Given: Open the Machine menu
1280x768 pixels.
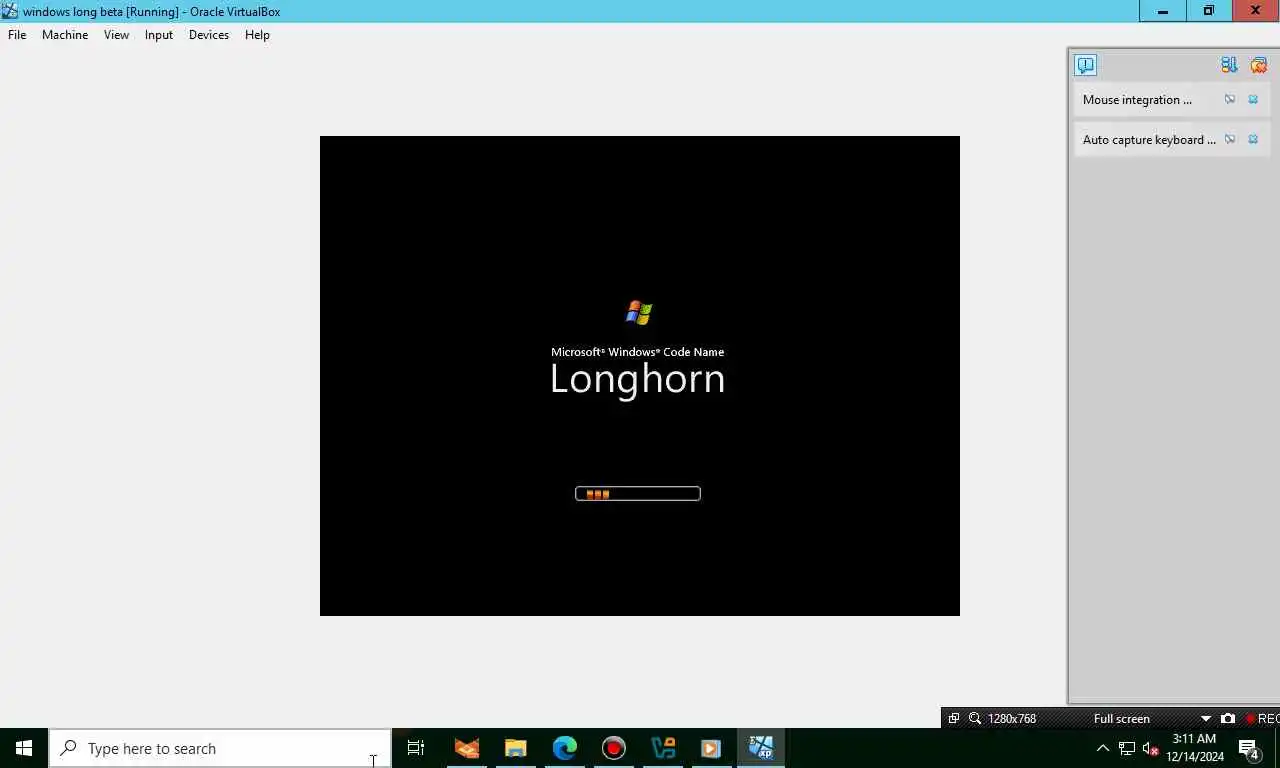Looking at the screenshot, I should click(65, 35).
